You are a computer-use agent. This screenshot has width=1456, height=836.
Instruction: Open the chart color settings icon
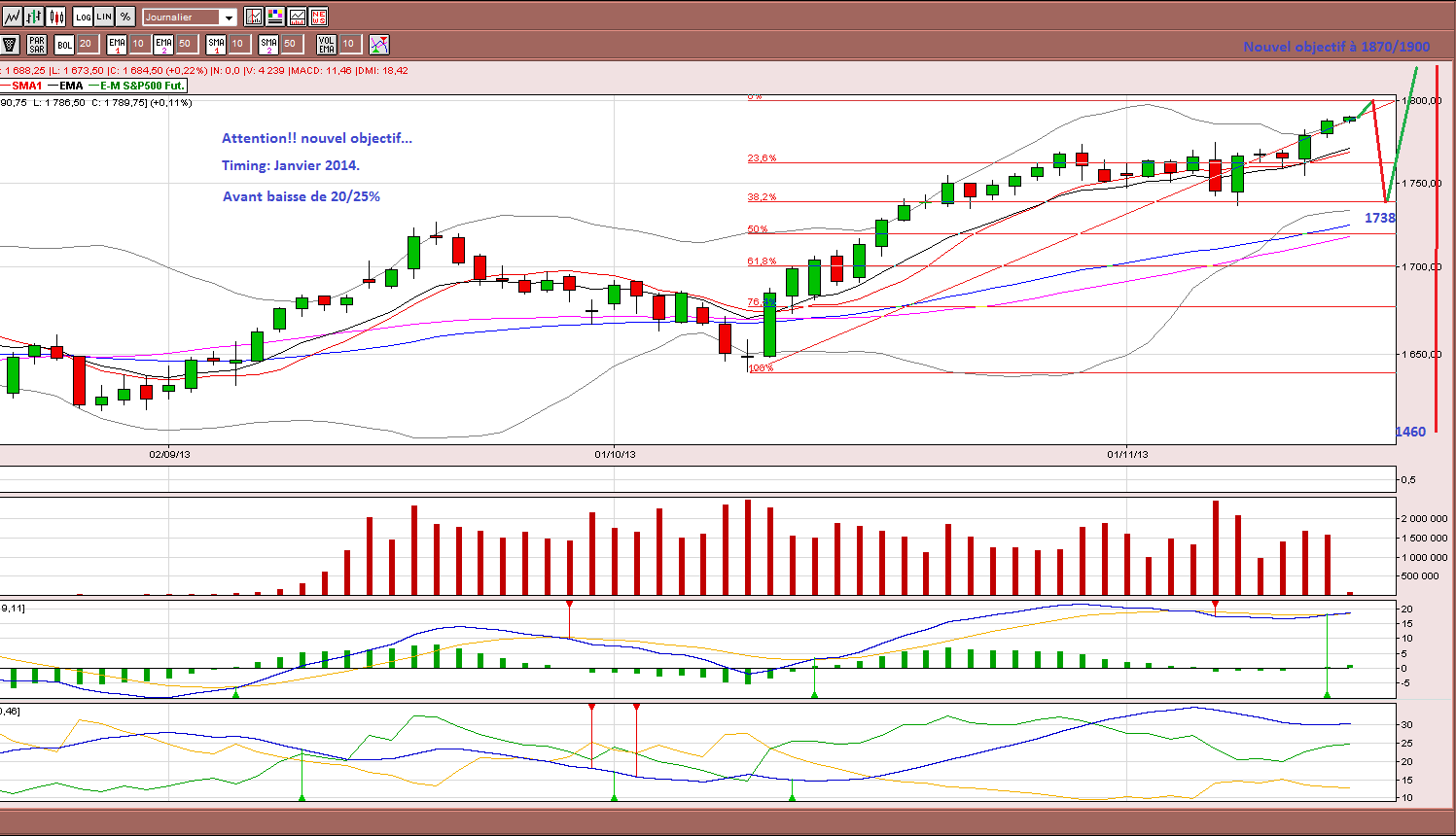click(x=275, y=17)
